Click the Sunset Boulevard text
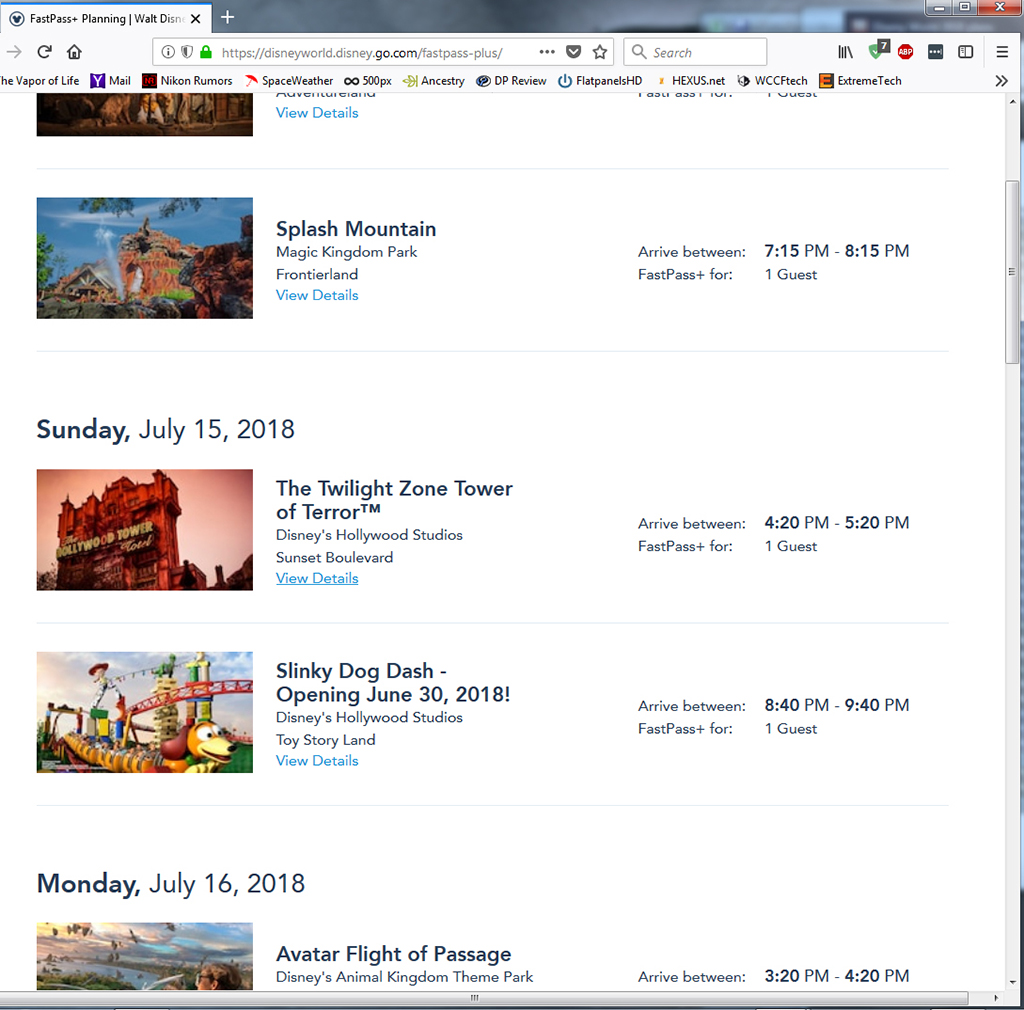 334,558
